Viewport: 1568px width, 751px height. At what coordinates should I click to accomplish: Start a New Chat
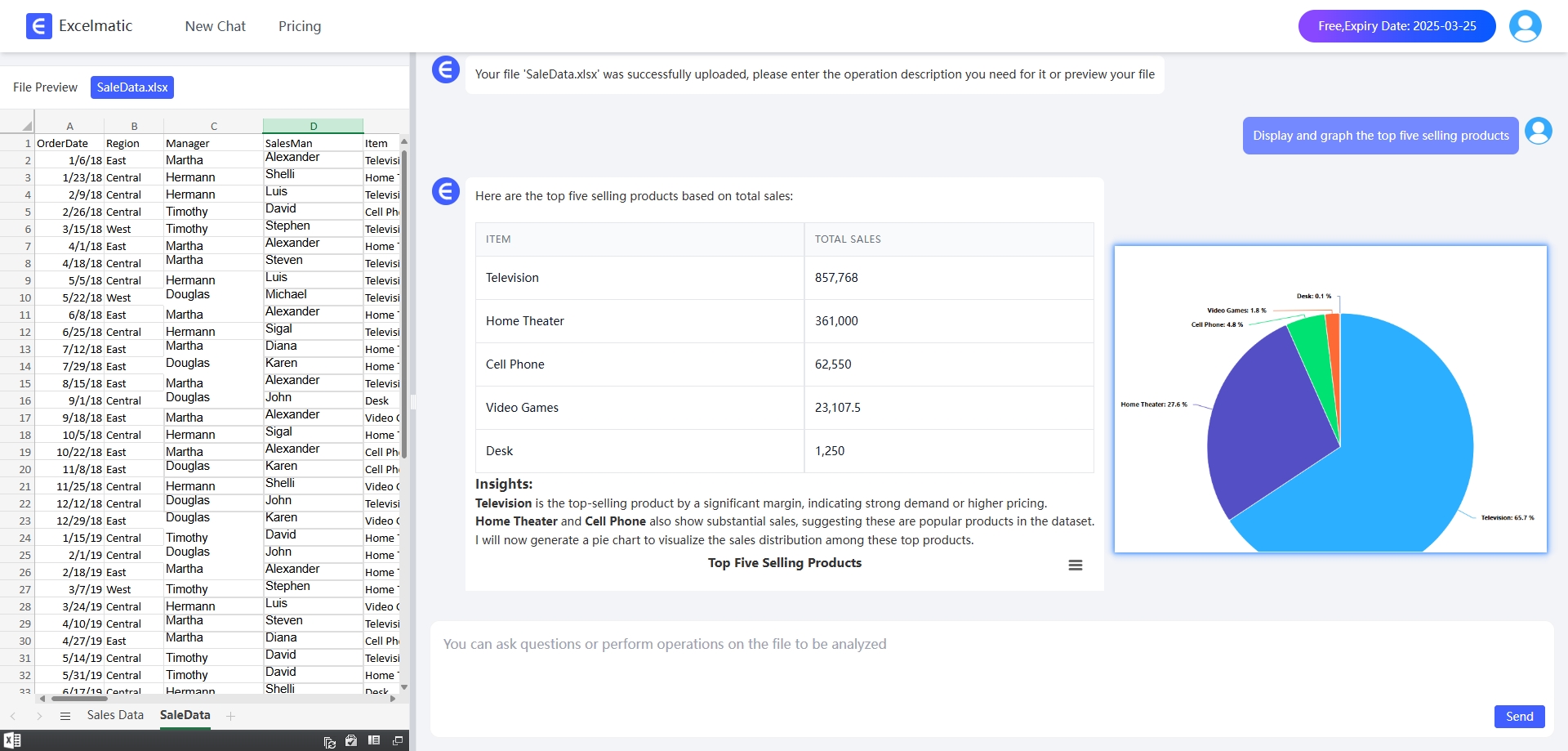(x=215, y=26)
